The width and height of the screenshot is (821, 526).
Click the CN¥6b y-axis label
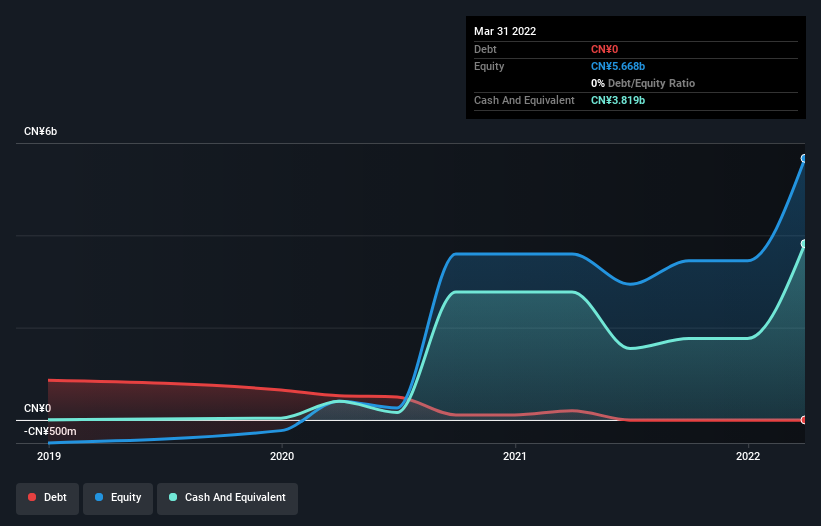(40, 131)
